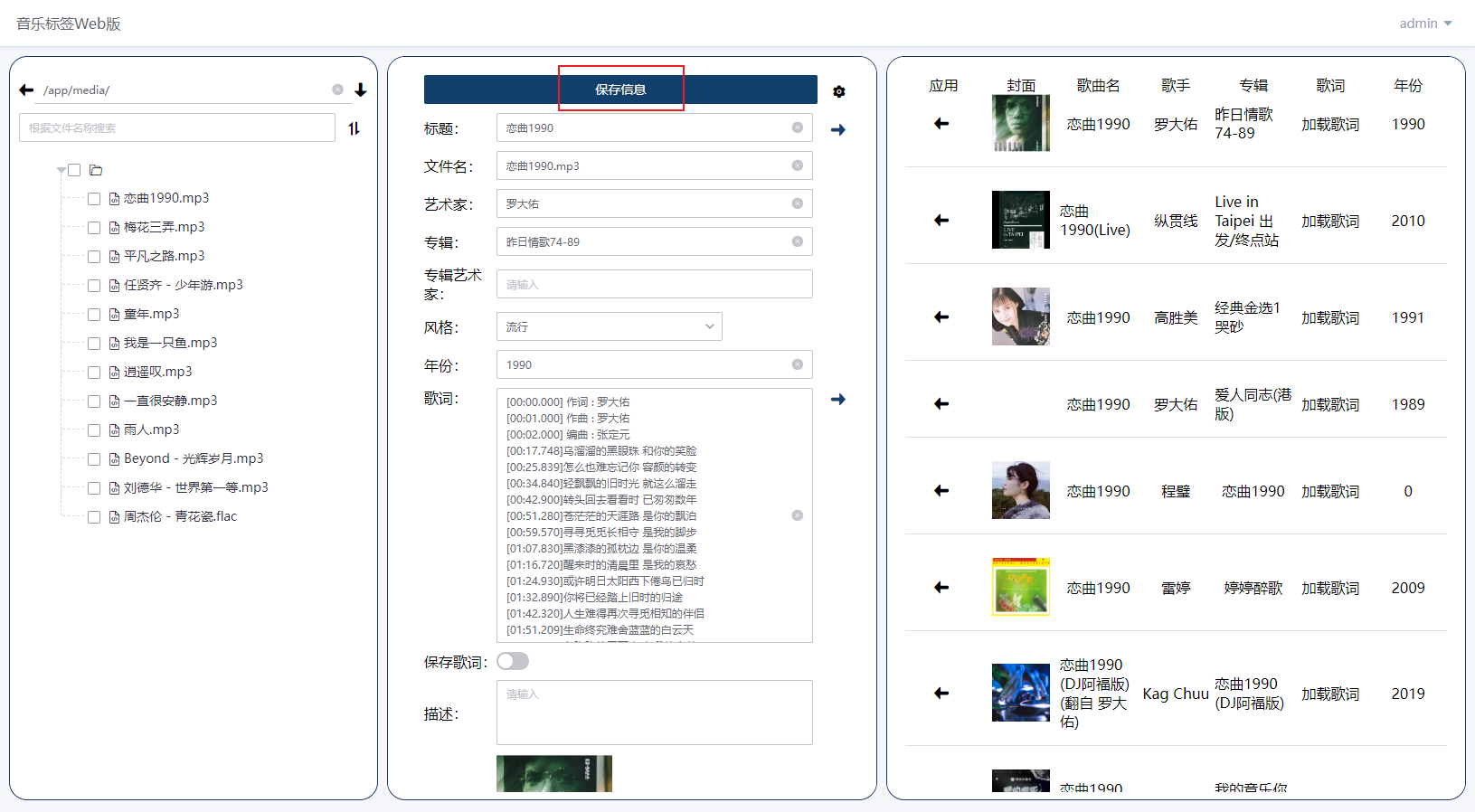Screen dimensions: 1475x812
Task: Apply the 高胜美 result with its arrow
Action: click(941, 316)
